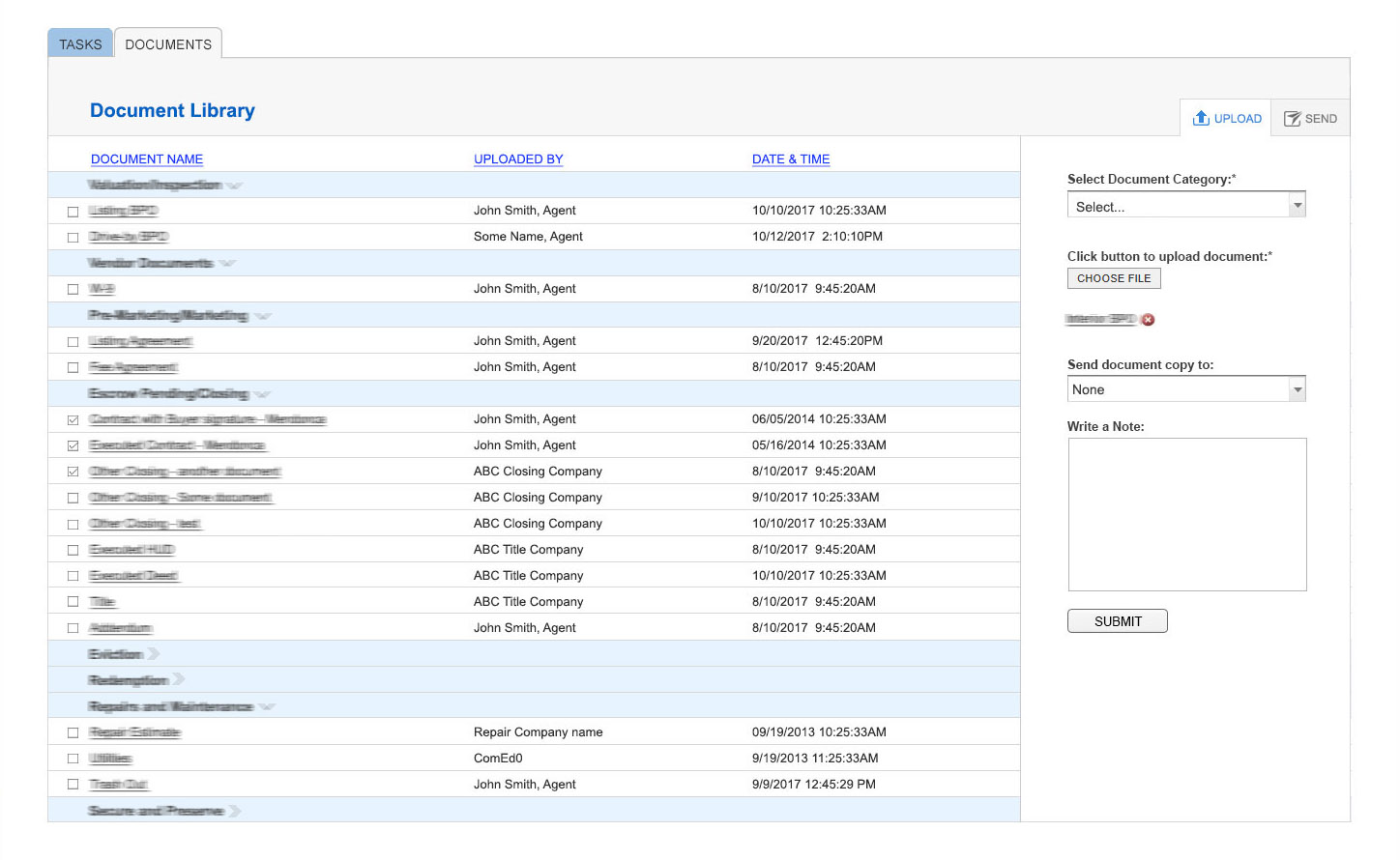Click the Send icon with the pencil
This screenshot has height=860, width=1400.
[1292, 119]
